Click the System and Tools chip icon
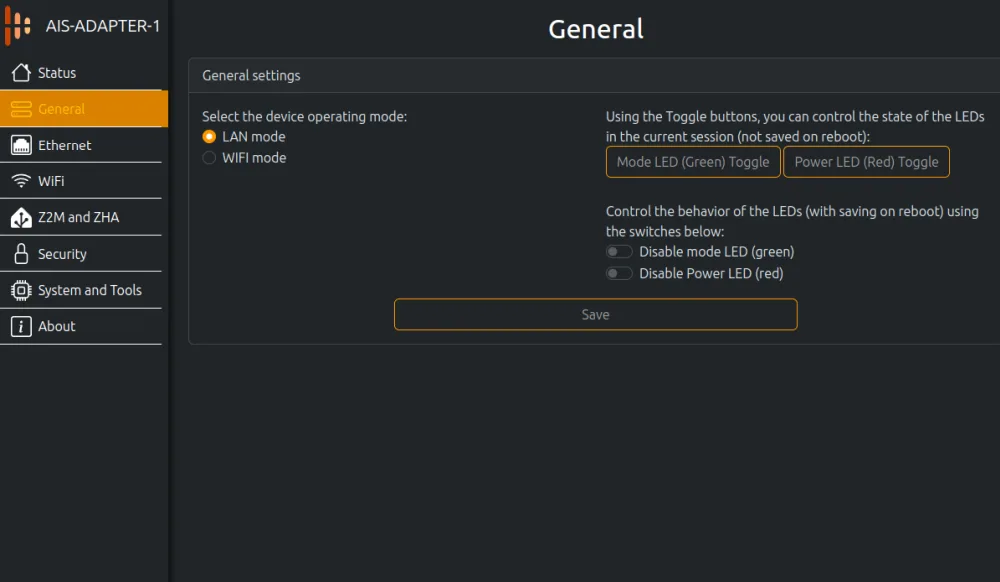This screenshot has width=1000, height=582. [x=21, y=290]
